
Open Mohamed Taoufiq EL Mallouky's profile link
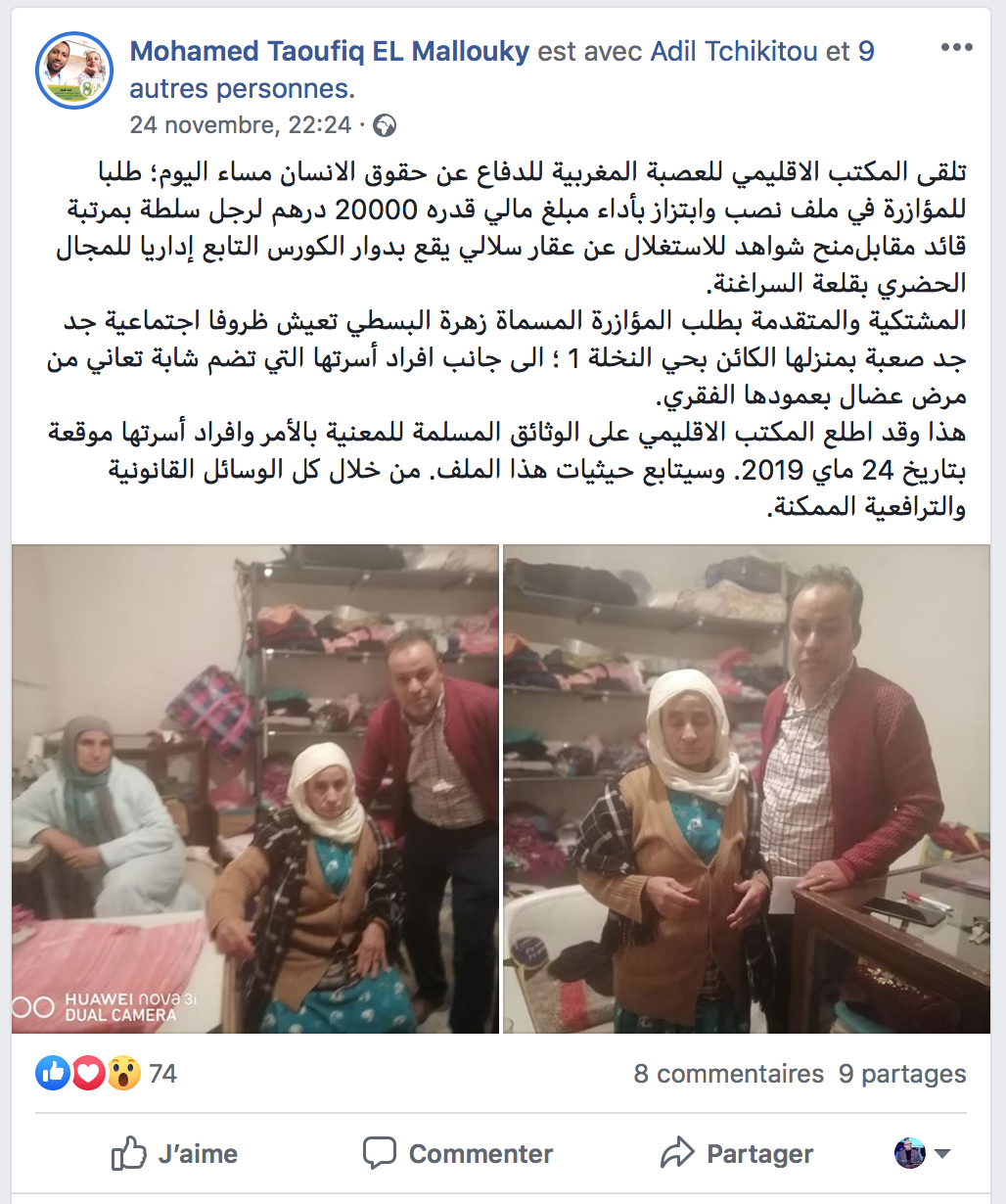tap(330, 51)
